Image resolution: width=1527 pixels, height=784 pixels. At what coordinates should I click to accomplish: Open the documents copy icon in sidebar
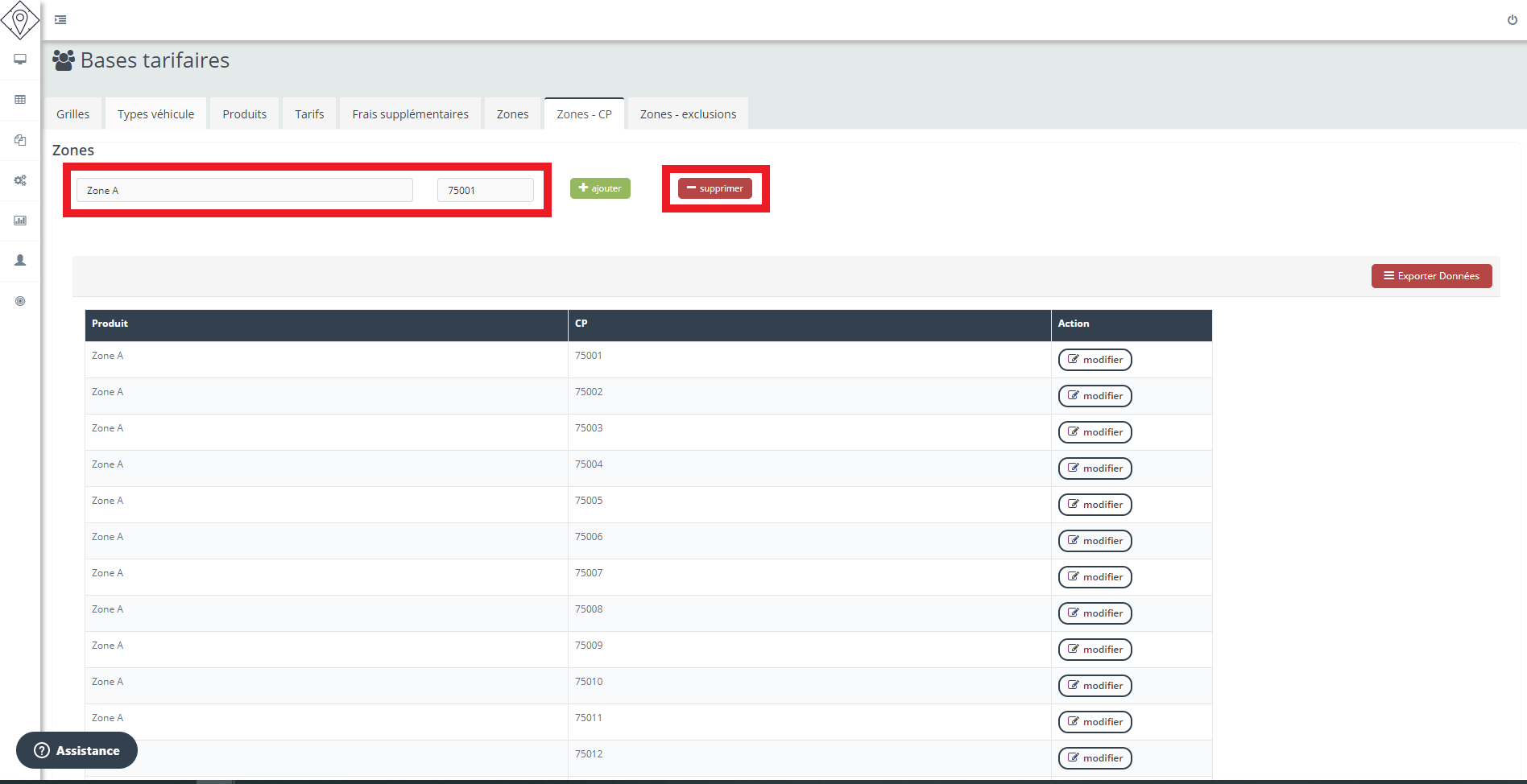tap(20, 140)
